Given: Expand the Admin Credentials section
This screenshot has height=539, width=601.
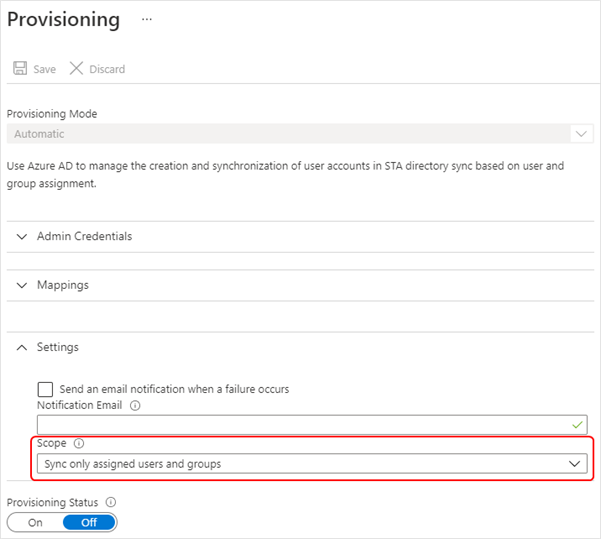Looking at the screenshot, I should (84, 236).
